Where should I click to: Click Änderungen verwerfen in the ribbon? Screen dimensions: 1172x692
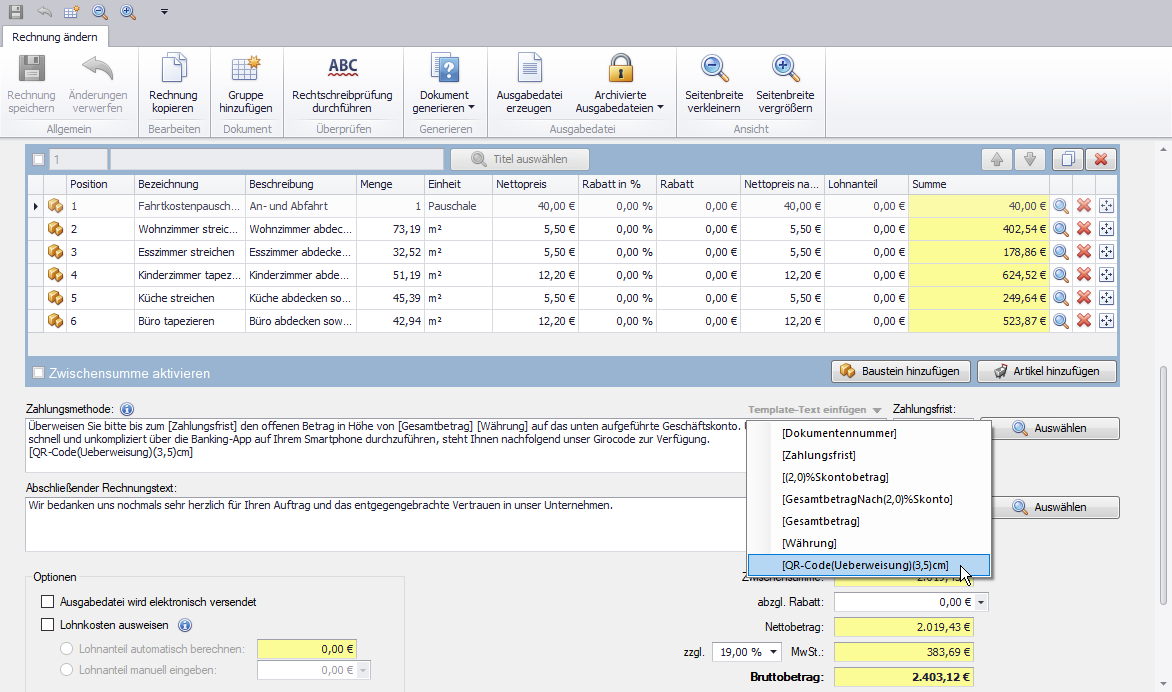[x=98, y=84]
